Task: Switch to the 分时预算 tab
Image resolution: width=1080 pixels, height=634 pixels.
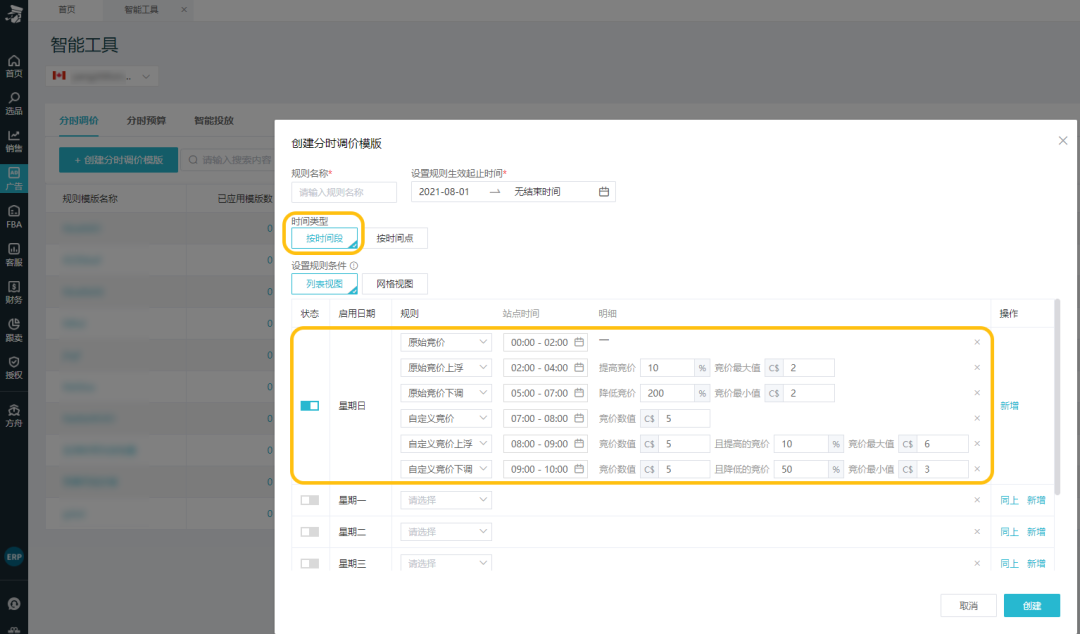Action: pos(146,121)
